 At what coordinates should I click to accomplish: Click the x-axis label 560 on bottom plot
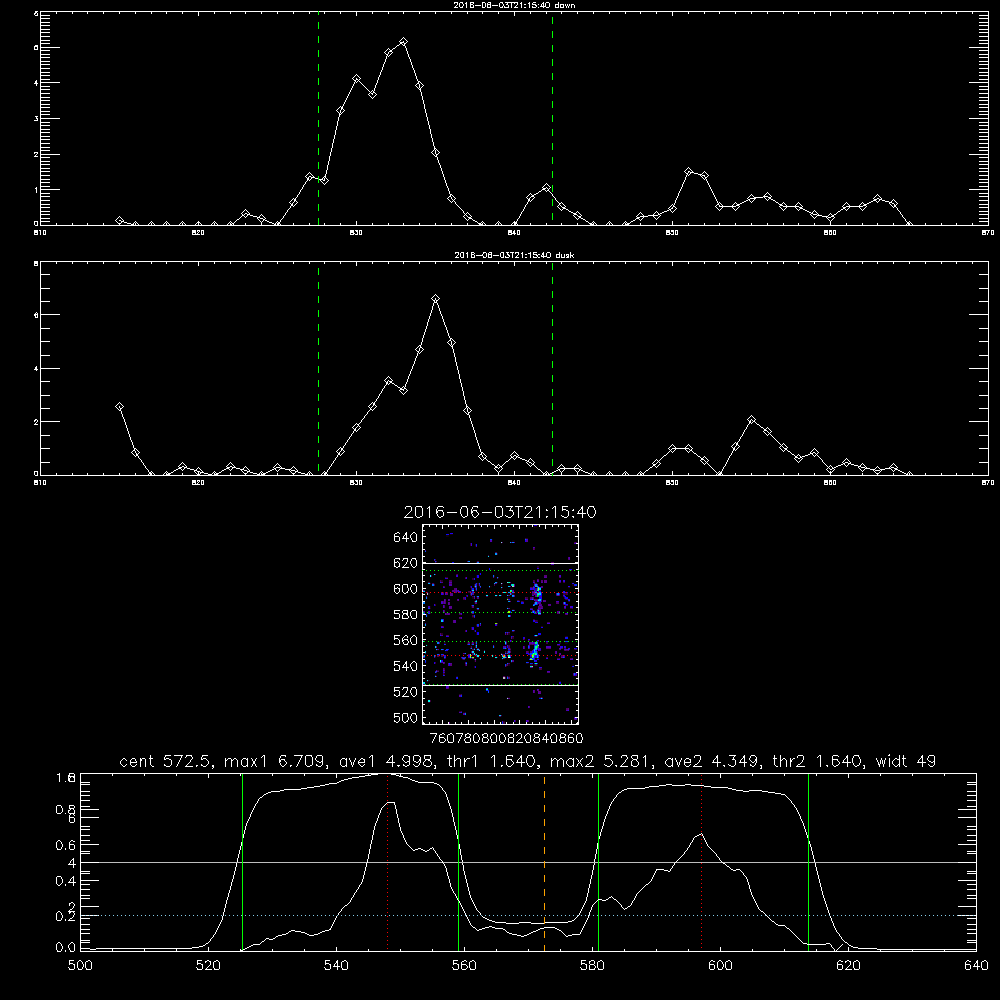tap(464, 966)
